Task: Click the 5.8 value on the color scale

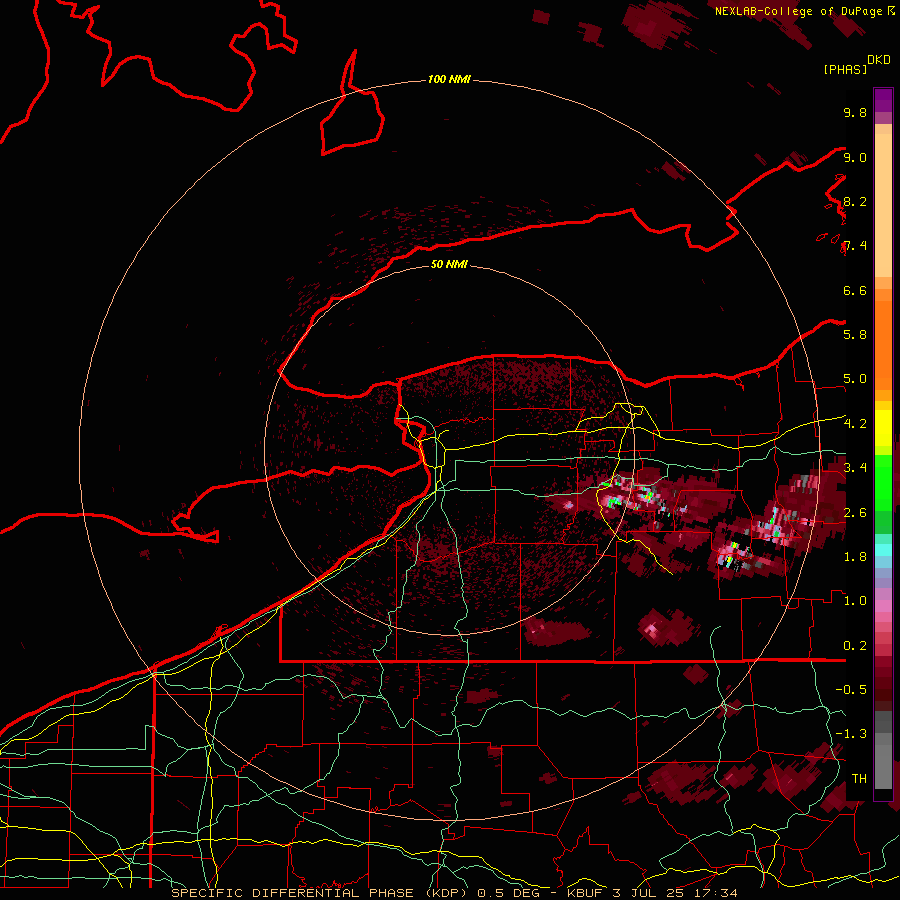Action: (855, 335)
